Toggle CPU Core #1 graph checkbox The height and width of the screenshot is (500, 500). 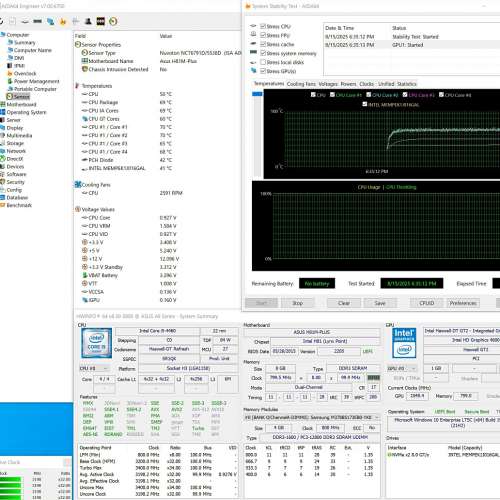pyautogui.click(x=332, y=95)
